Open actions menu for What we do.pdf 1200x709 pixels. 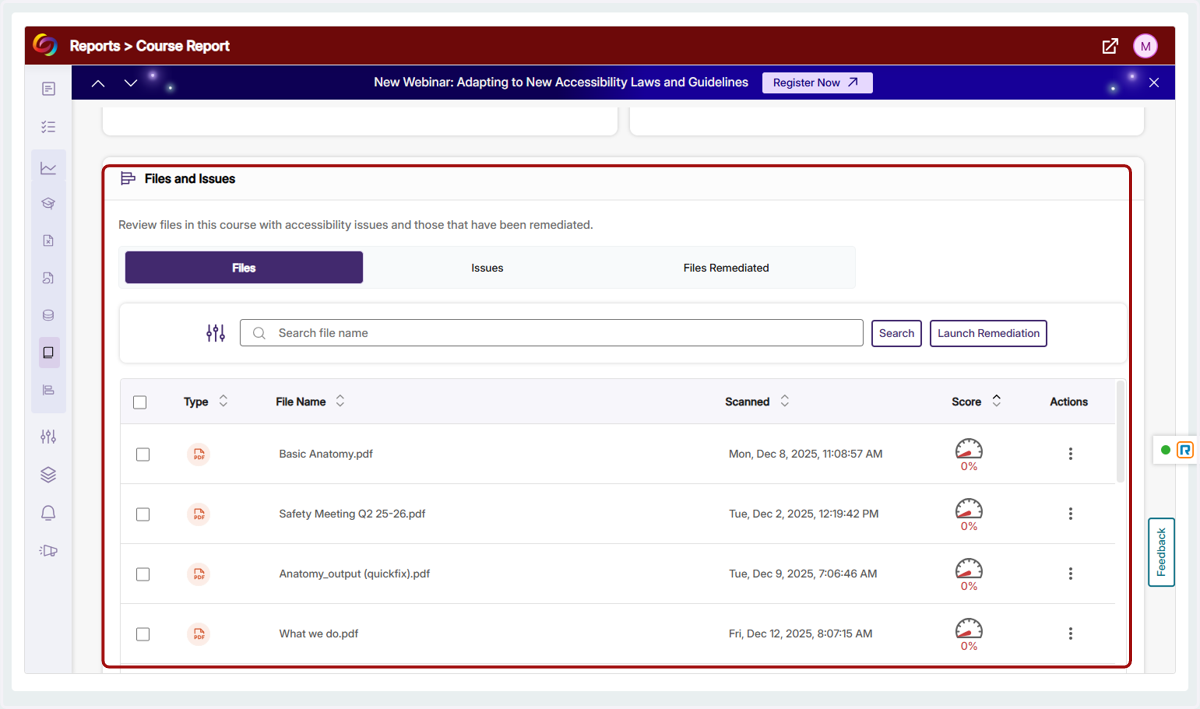click(1070, 634)
